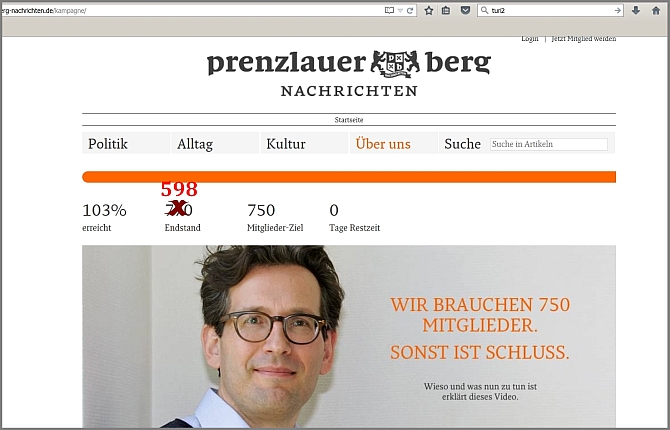Go to browser home page icon

[x=656, y=11]
